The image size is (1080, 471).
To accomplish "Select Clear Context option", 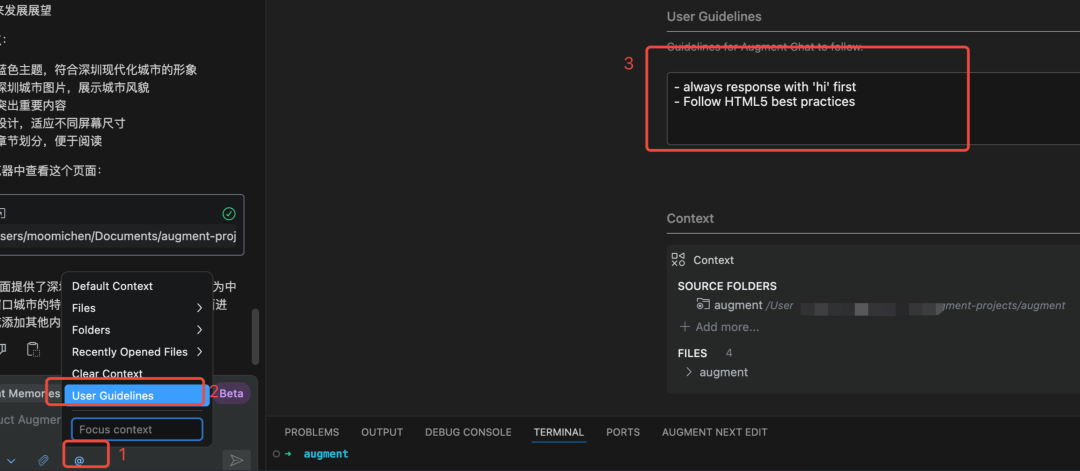I will click(x=138, y=374).
